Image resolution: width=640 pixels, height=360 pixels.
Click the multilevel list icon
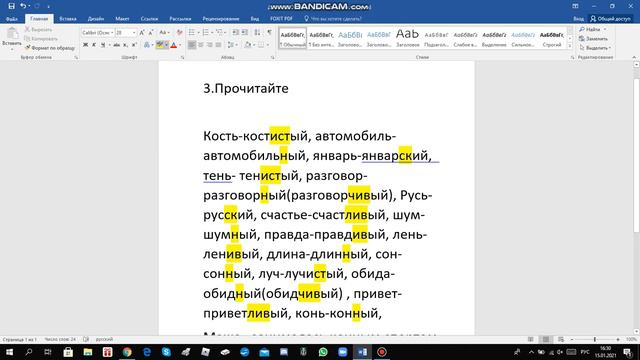point(220,33)
